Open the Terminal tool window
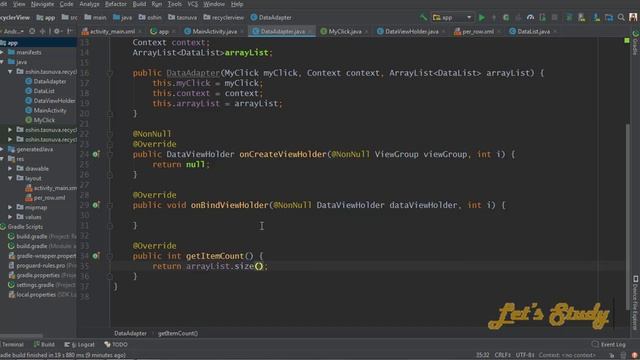This screenshot has width=640, height=360. tap(12, 344)
